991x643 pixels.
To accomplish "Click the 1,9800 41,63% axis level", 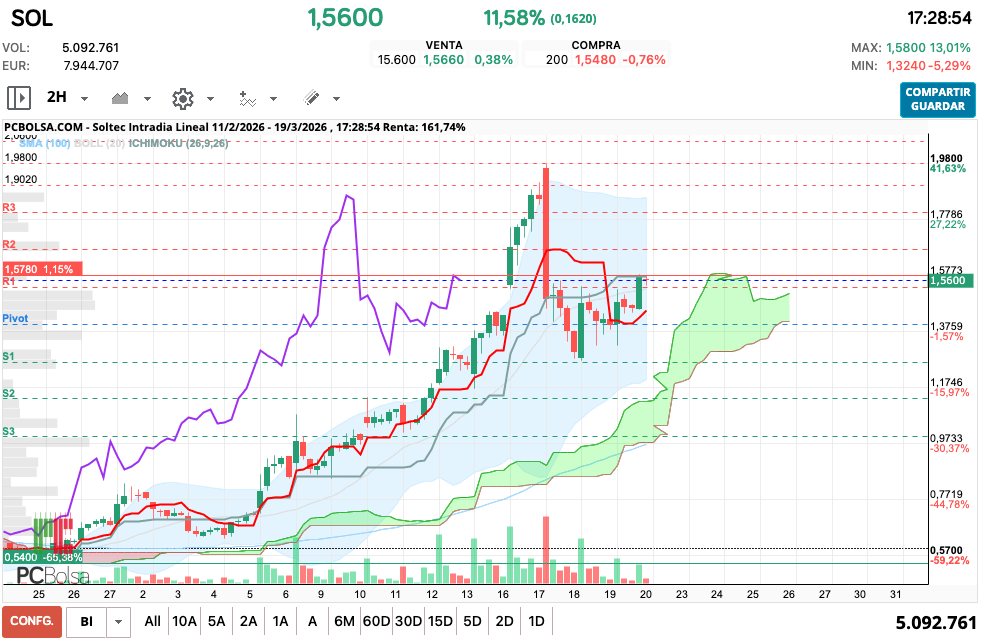I will coord(947,164).
